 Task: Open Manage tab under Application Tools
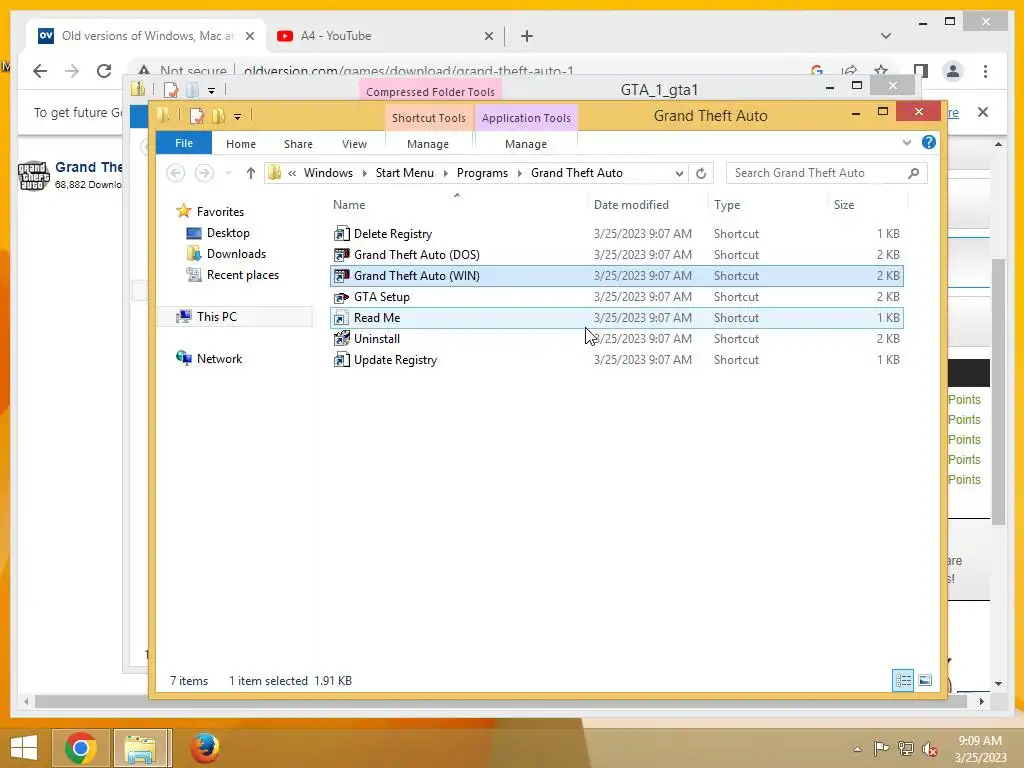coord(526,144)
